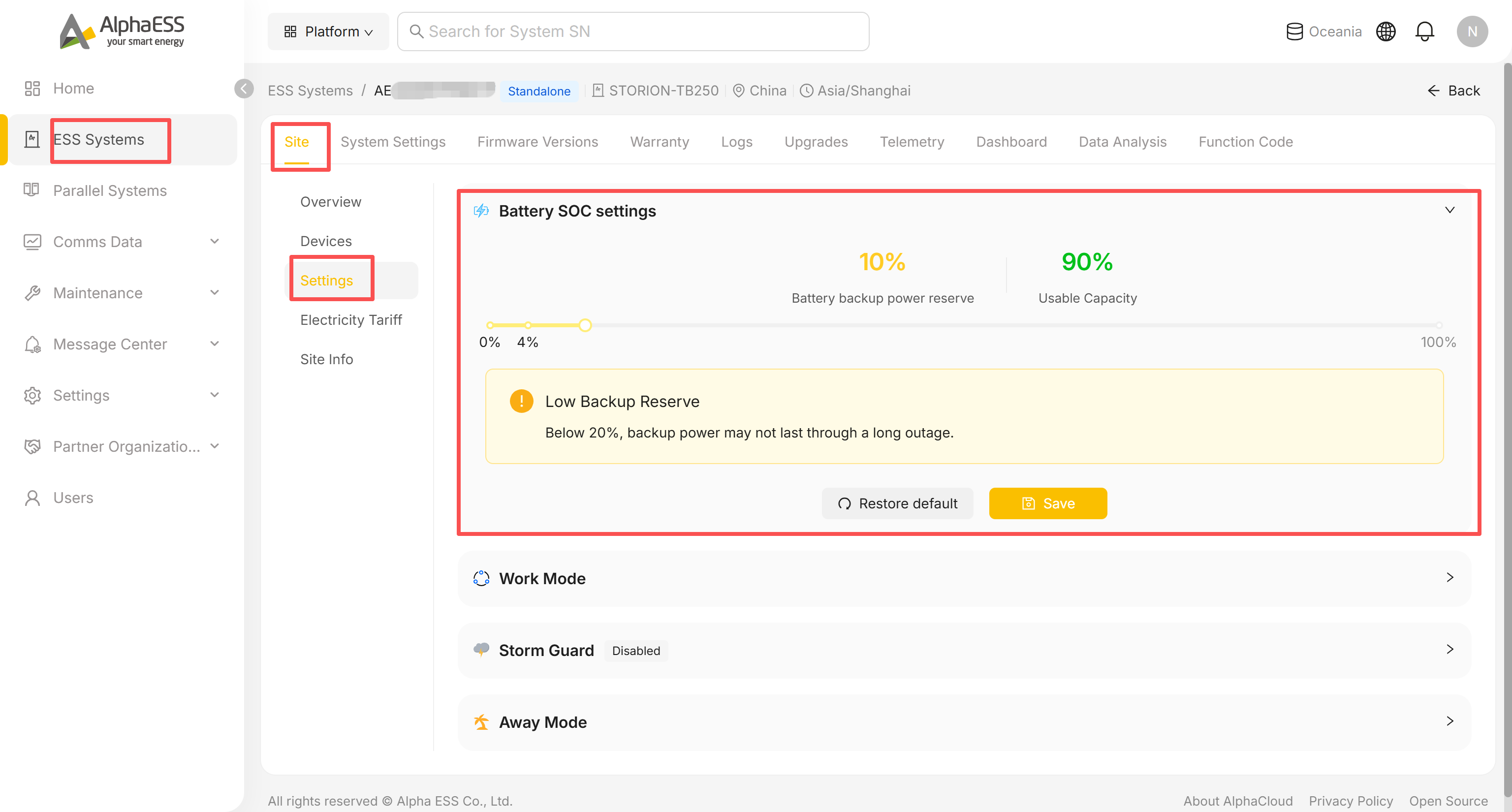The width and height of the screenshot is (1512, 812).
Task: Click the Oceania database icon
Action: (x=1294, y=31)
